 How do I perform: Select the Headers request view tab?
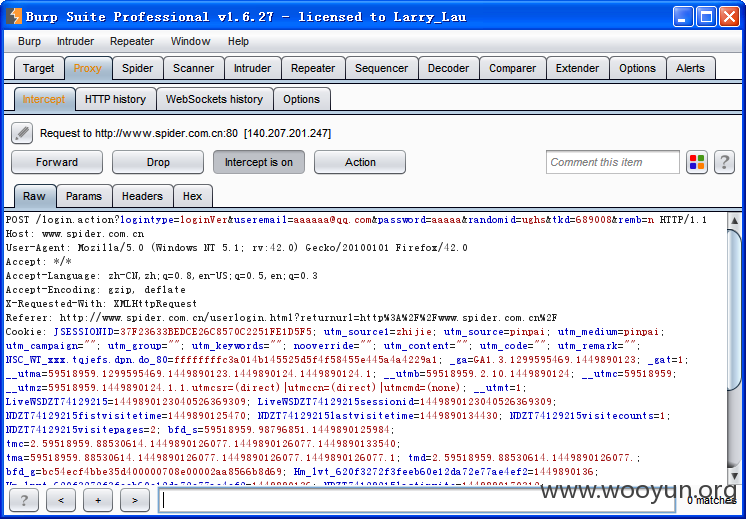[142, 196]
